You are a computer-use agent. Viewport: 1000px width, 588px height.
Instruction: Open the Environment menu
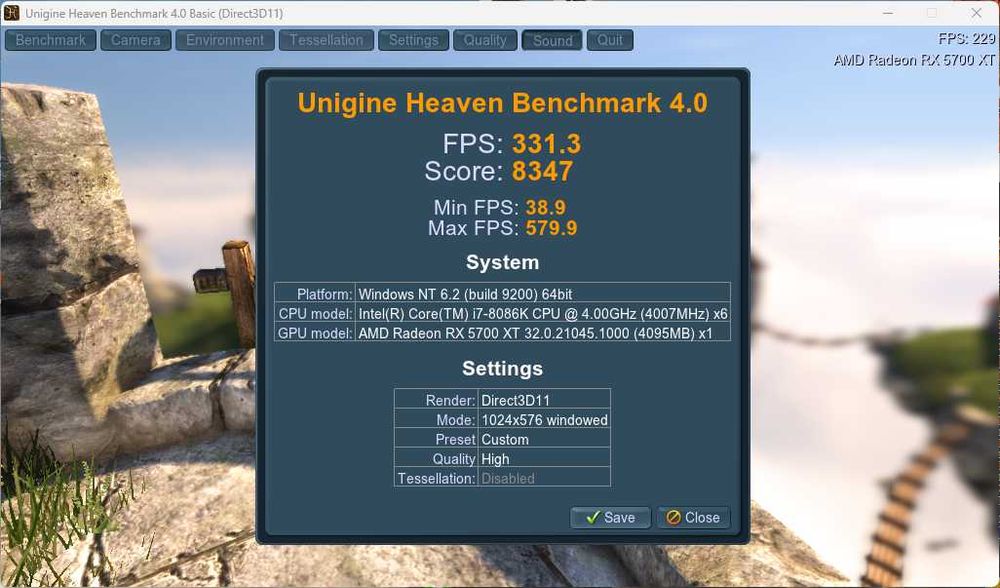click(225, 40)
